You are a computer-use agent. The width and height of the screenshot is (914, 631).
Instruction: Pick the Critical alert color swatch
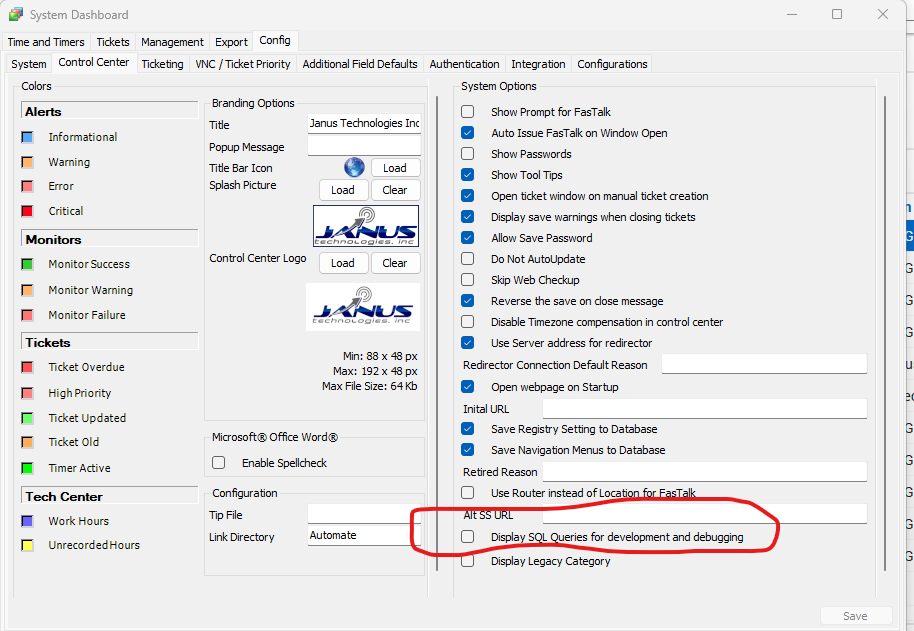pyautogui.click(x=28, y=211)
